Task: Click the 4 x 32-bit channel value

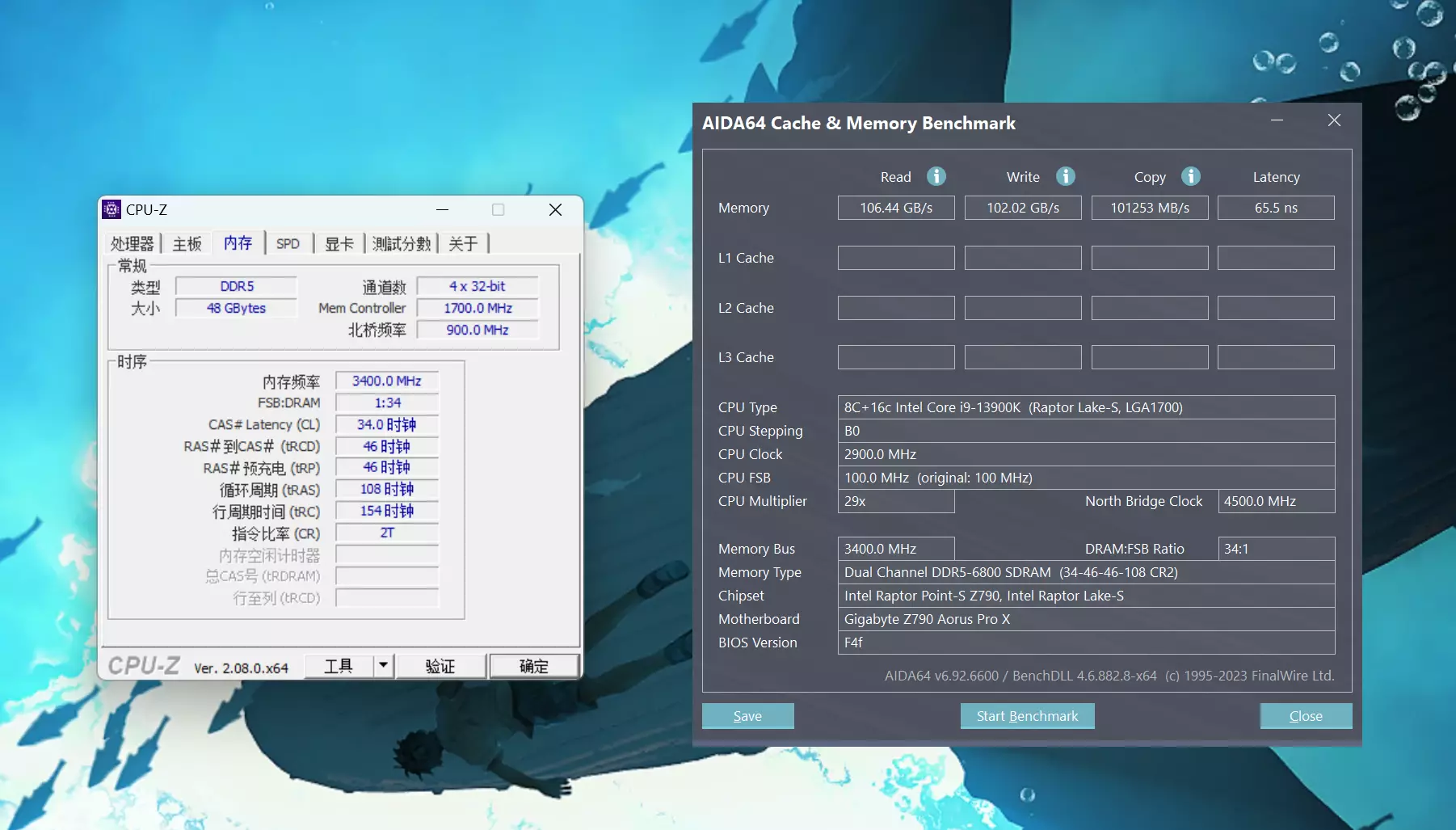Action: [x=478, y=286]
